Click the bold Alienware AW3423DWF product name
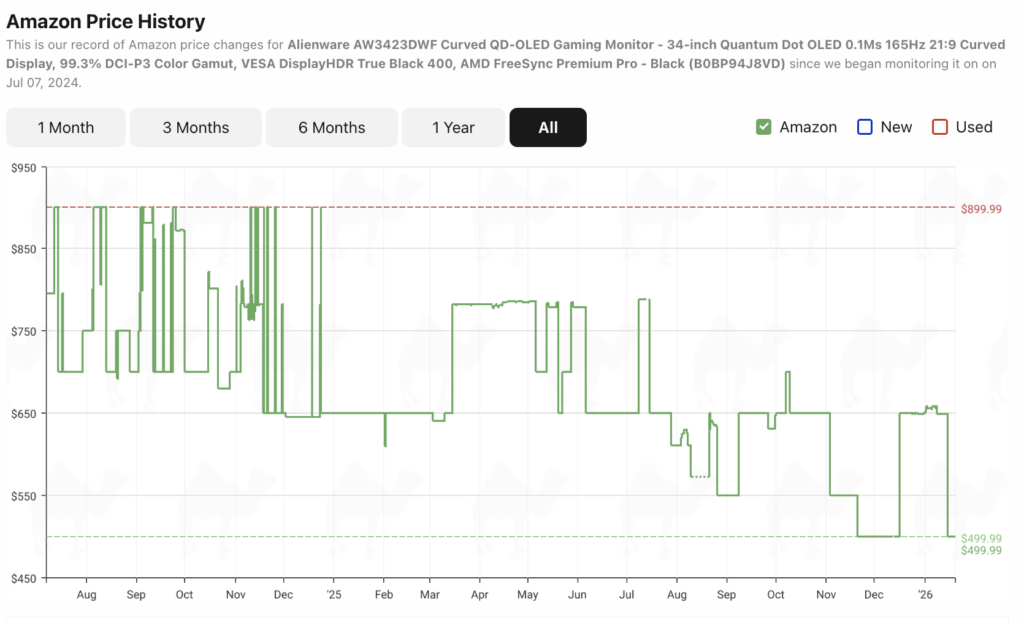 [x=520, y=46]
